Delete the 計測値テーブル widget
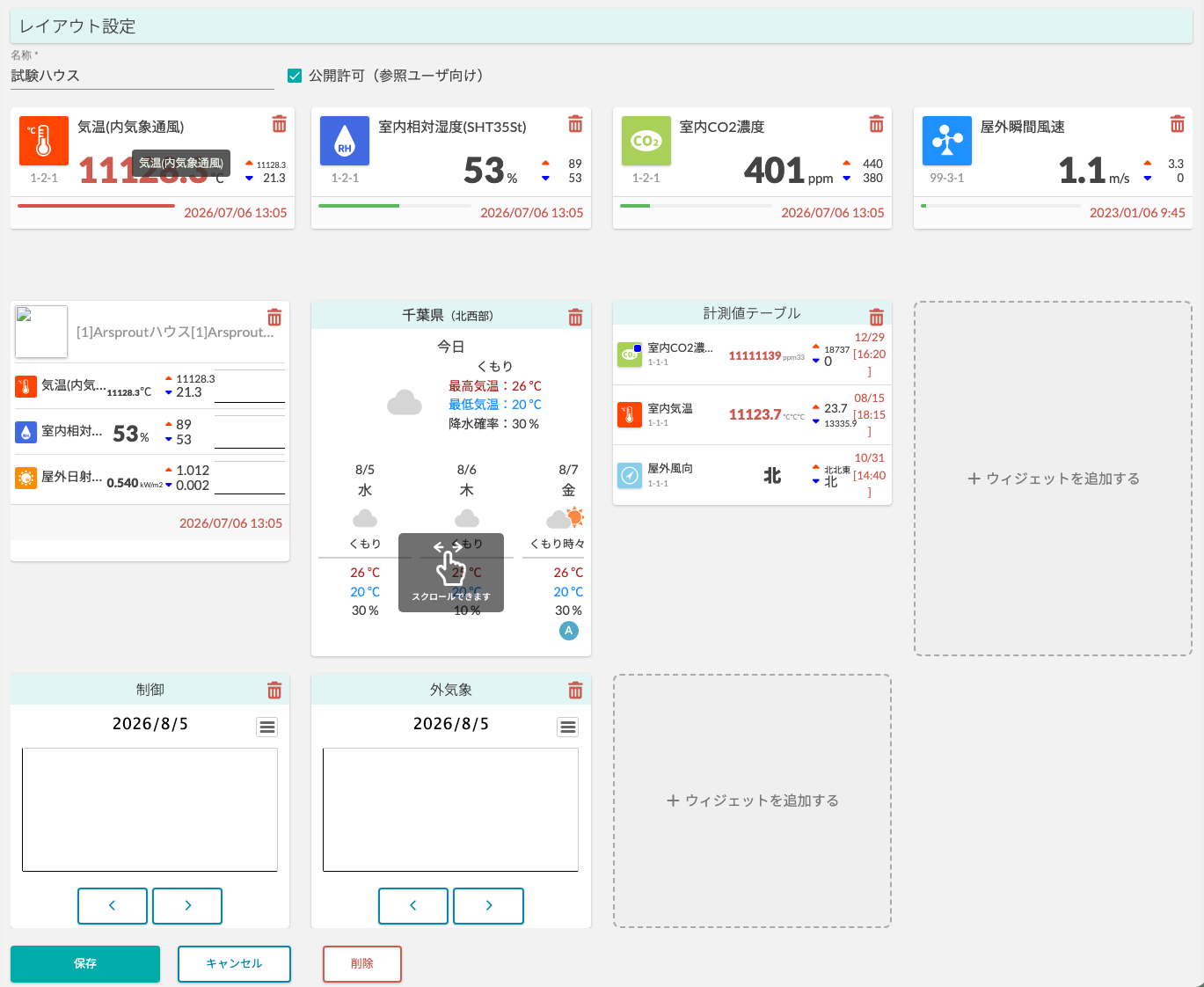 click(876, 317)
